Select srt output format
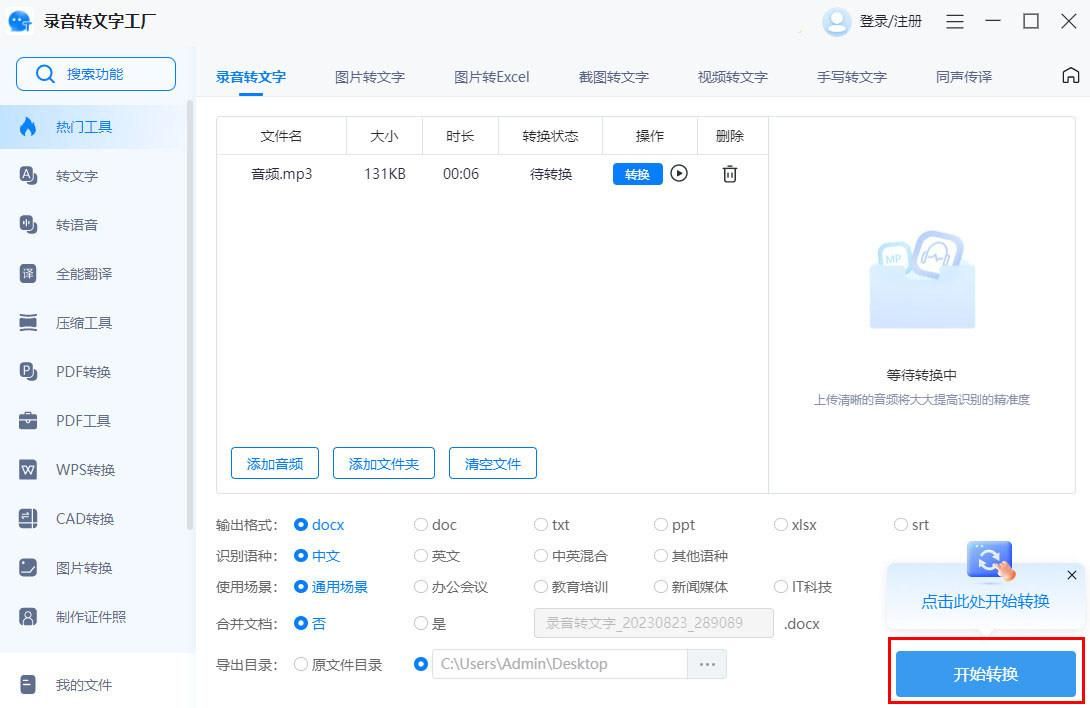The width and height of the screenshot is (1090, 708). tap(901, 524)
